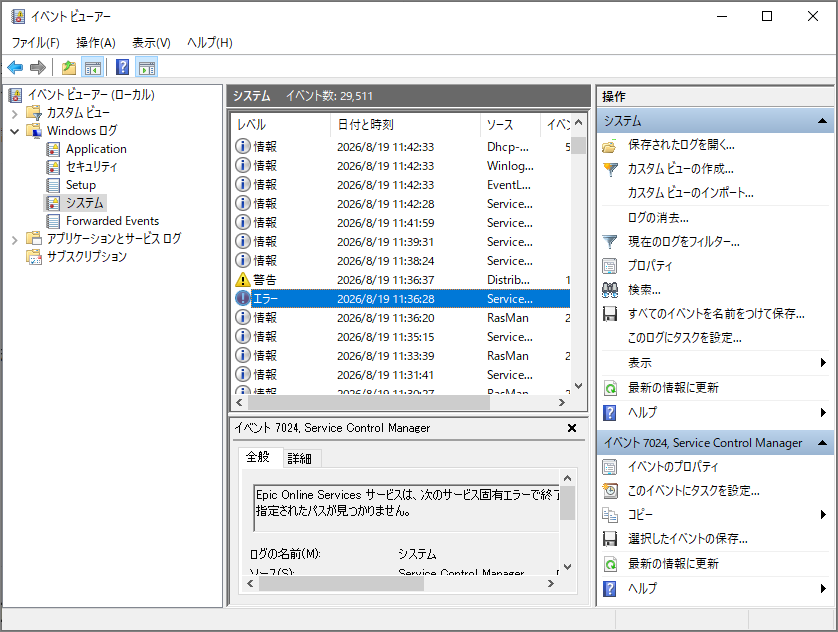838x632 pixels.
Task: Sort by the ソース column header
Action: point(510,124)
